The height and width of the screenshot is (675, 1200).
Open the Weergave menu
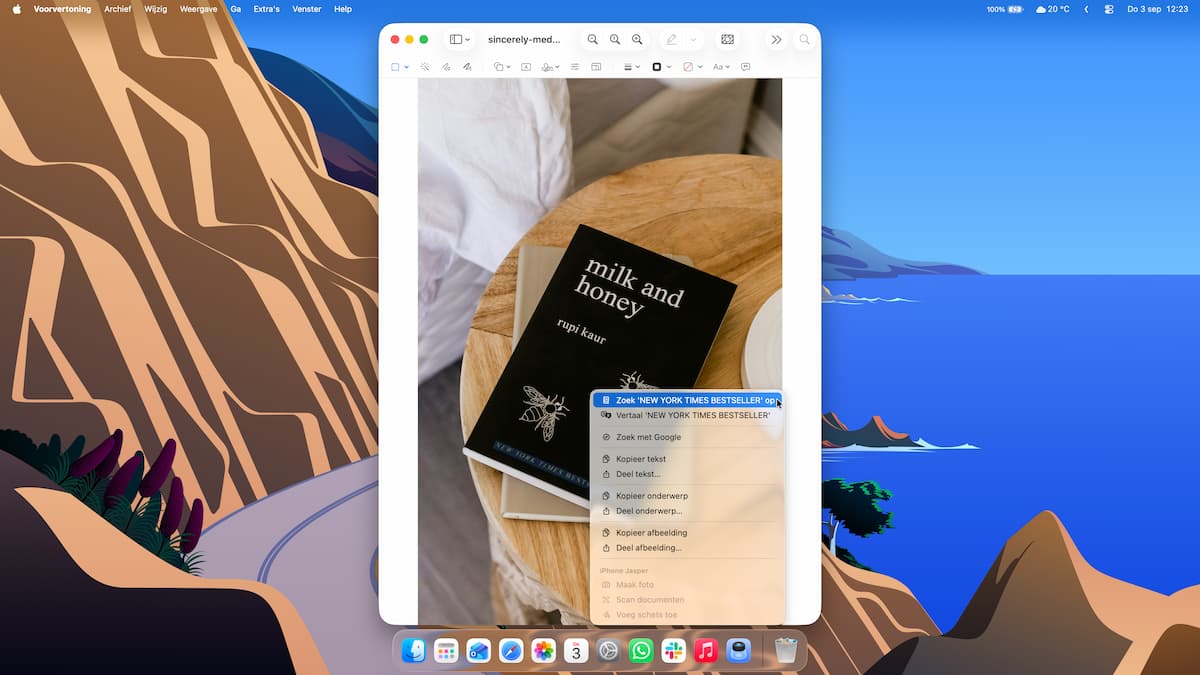tap(200, 9)
